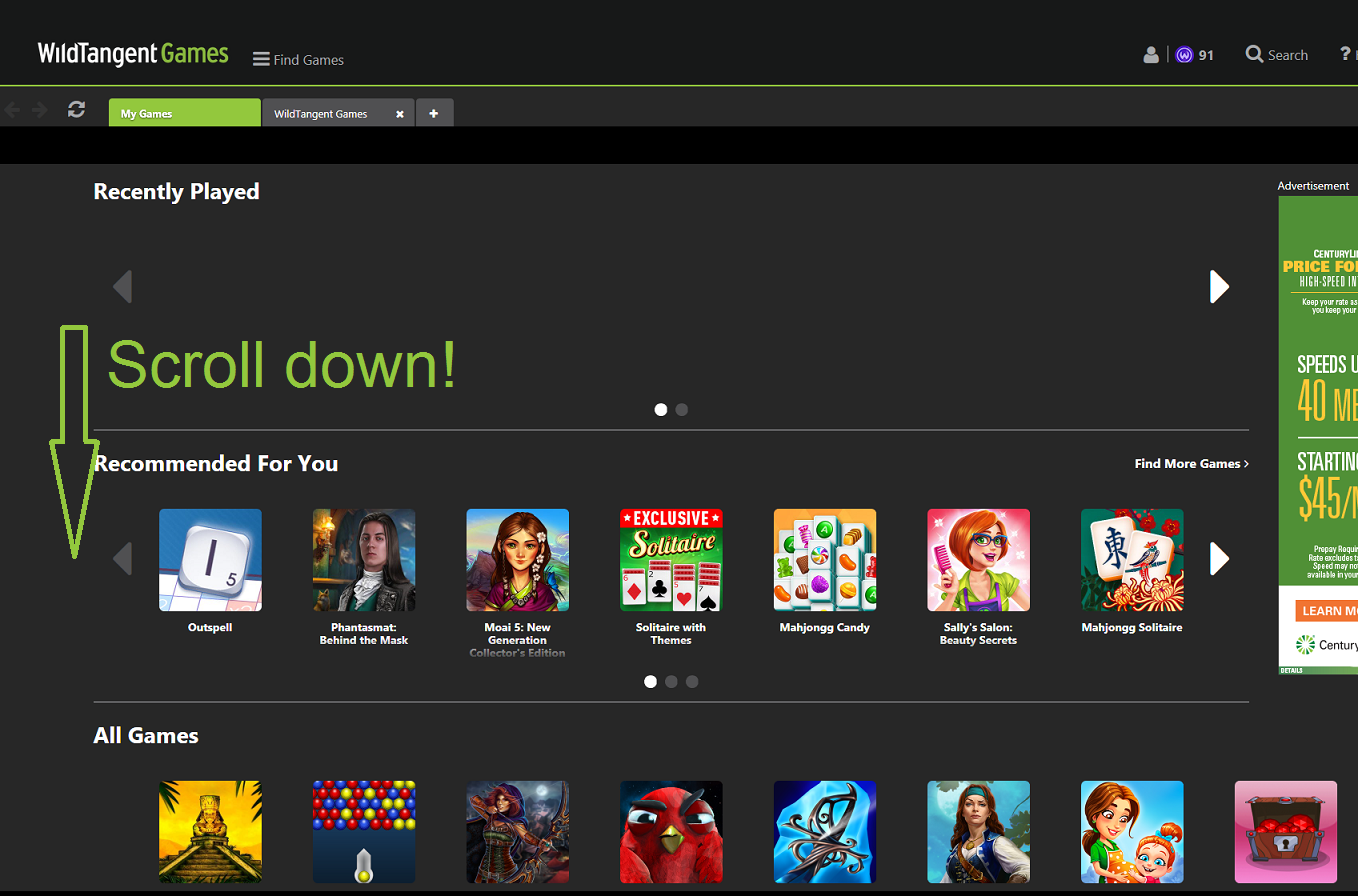Screen dimensions: 1358x896
Task: Open the mother and baby game tile
Action: [x=1132, y=832]
